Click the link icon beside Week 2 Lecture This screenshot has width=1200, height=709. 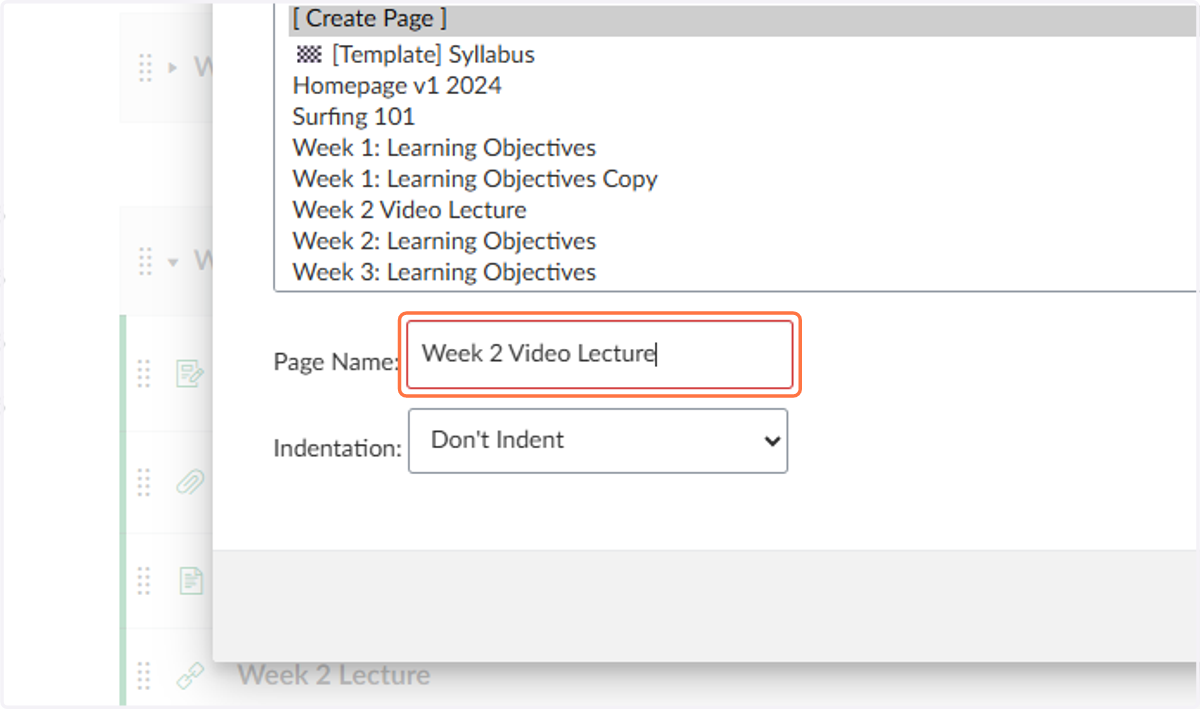(x=190, y=676)
